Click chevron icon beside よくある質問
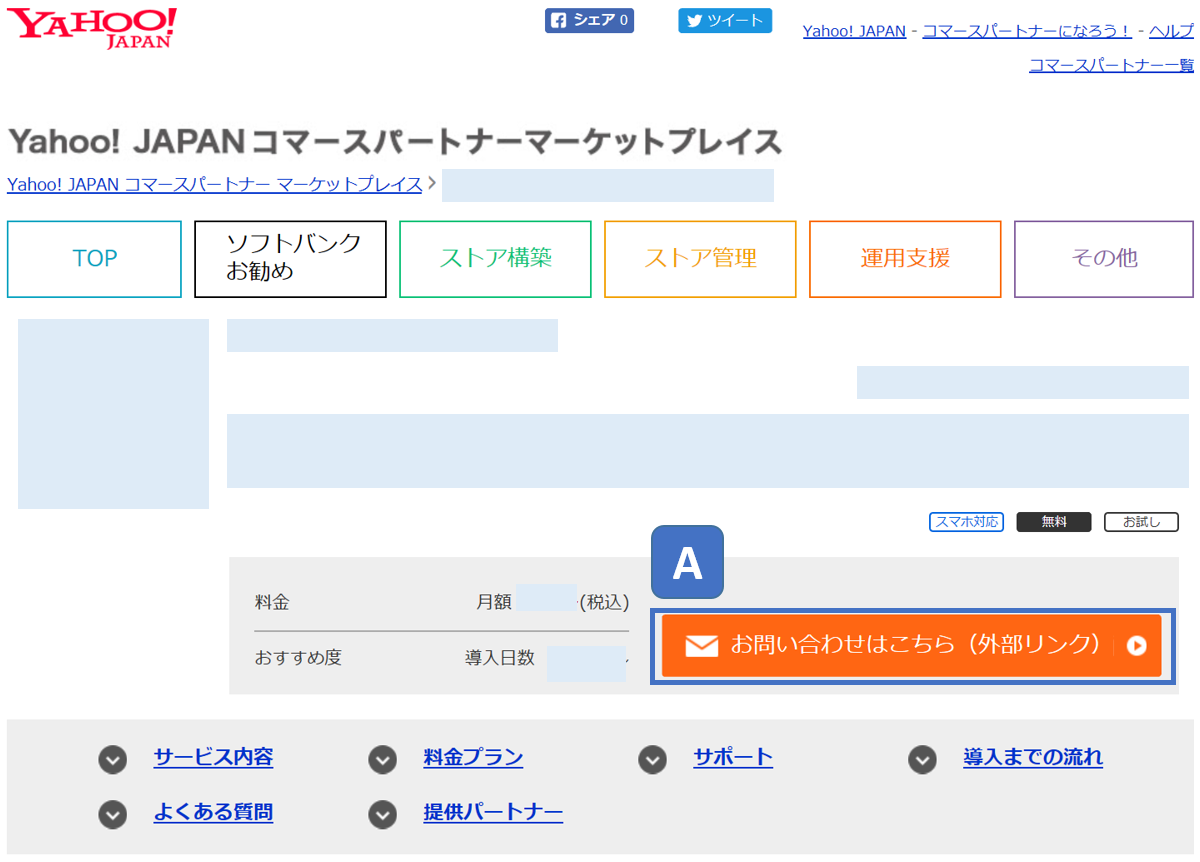This screenshot has height=862, width=1200. coord(113,815)
